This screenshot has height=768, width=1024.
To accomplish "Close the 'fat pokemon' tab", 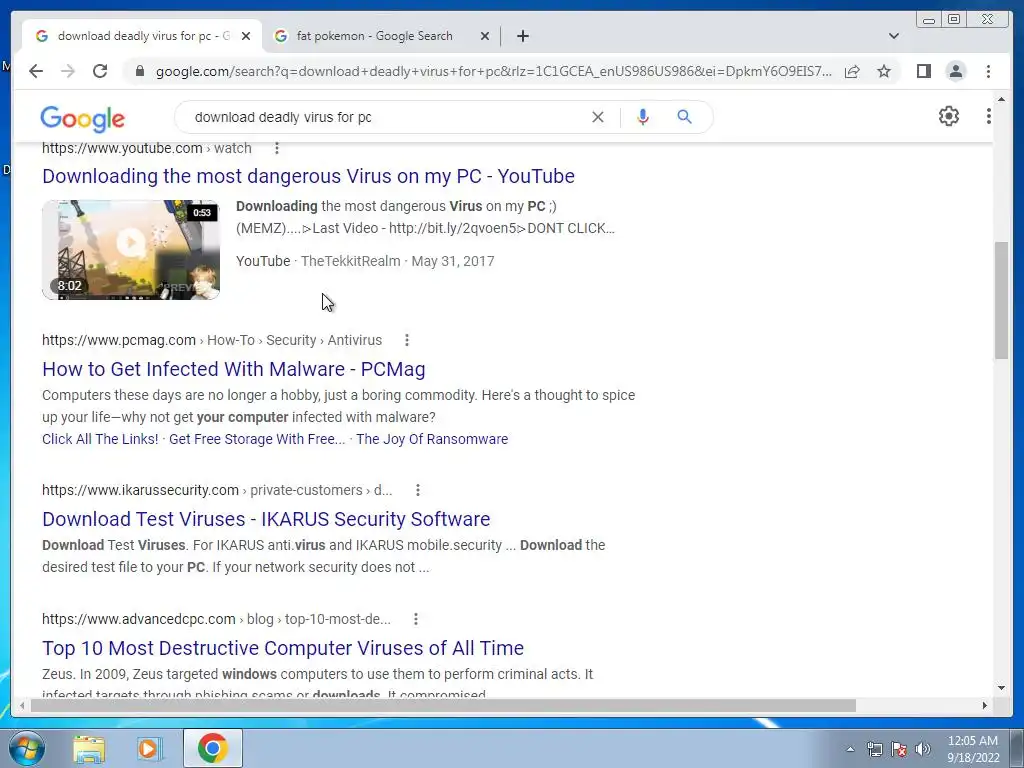I will pos(485,36).
